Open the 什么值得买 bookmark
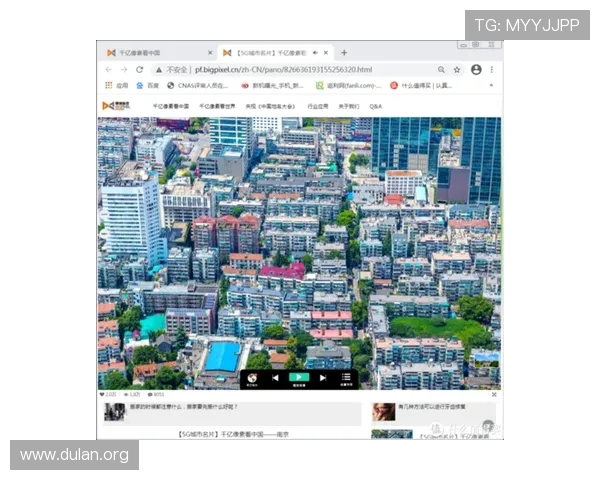 [421, 85]
